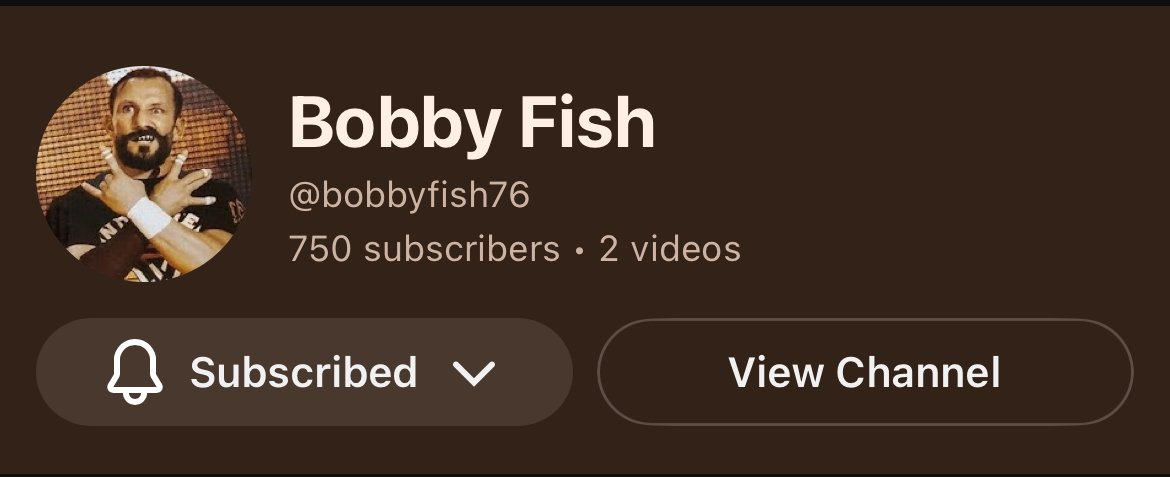Click the word Channel in the outlined button
Image resolution: width=1170 pixels, height=477 pixels.
pos(918,372)
